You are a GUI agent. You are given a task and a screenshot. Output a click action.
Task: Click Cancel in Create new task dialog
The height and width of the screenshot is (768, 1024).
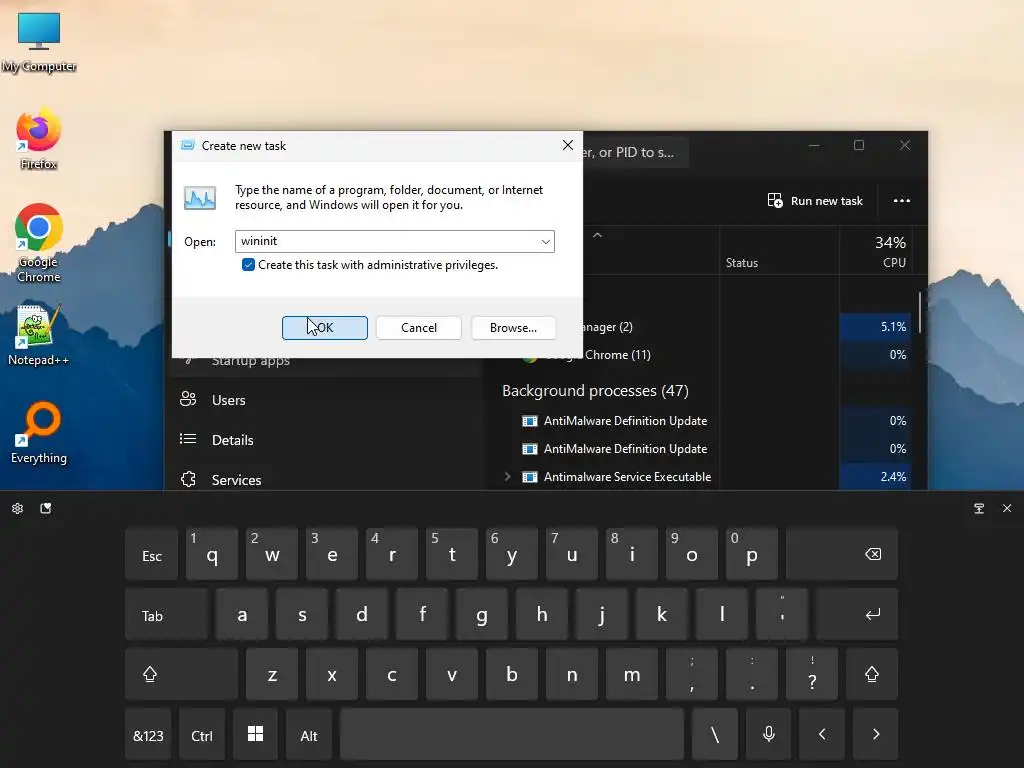coord(419,328)
